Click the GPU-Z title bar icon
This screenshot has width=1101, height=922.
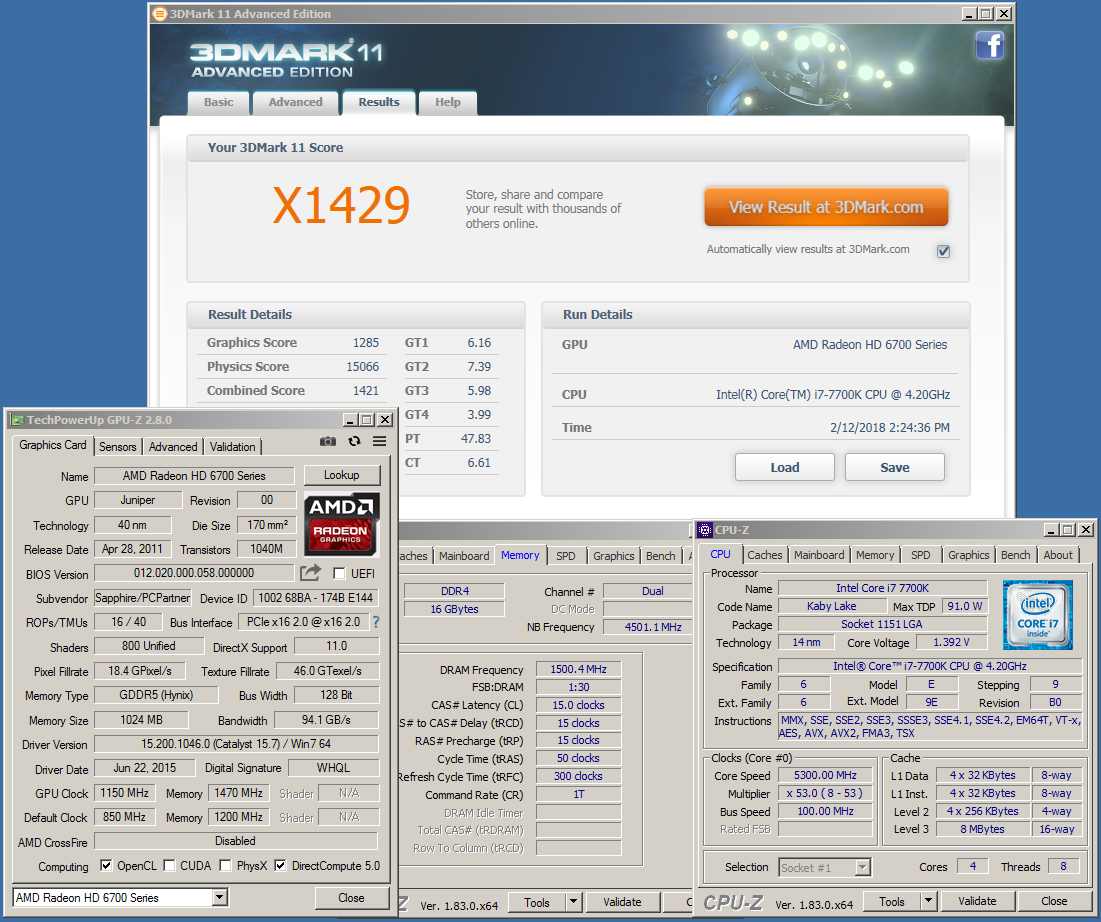18,420
